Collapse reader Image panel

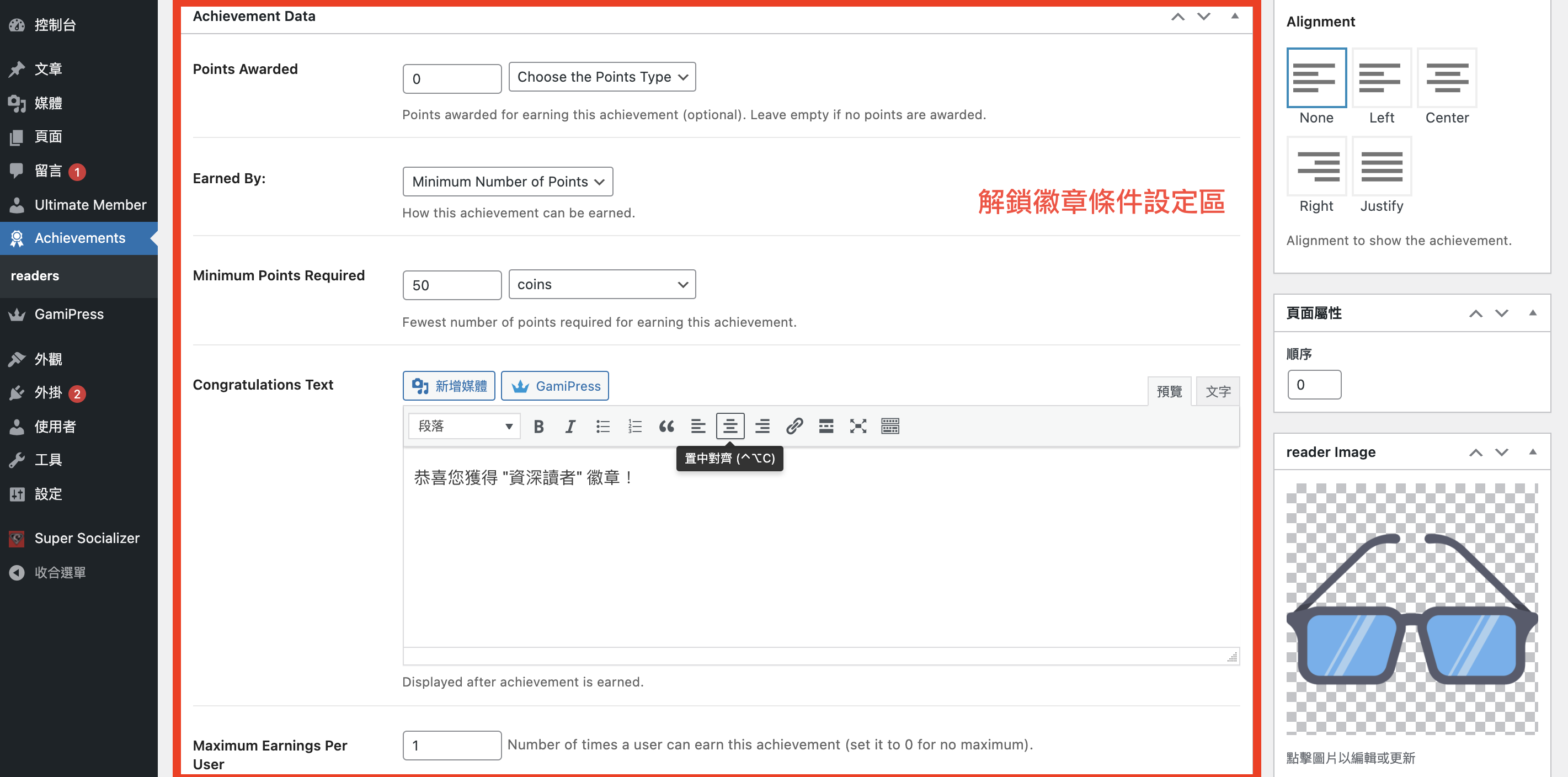pos(1533,452)
